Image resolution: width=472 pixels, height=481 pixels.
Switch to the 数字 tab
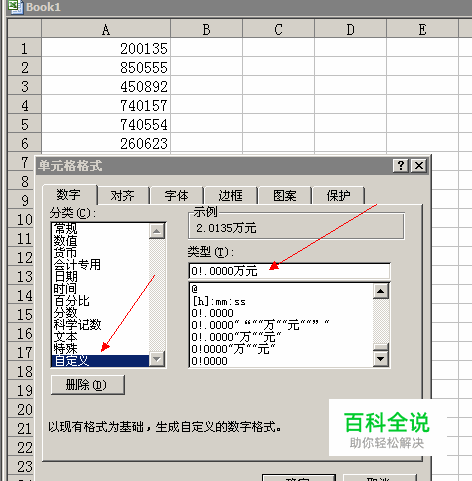[69, 195]
